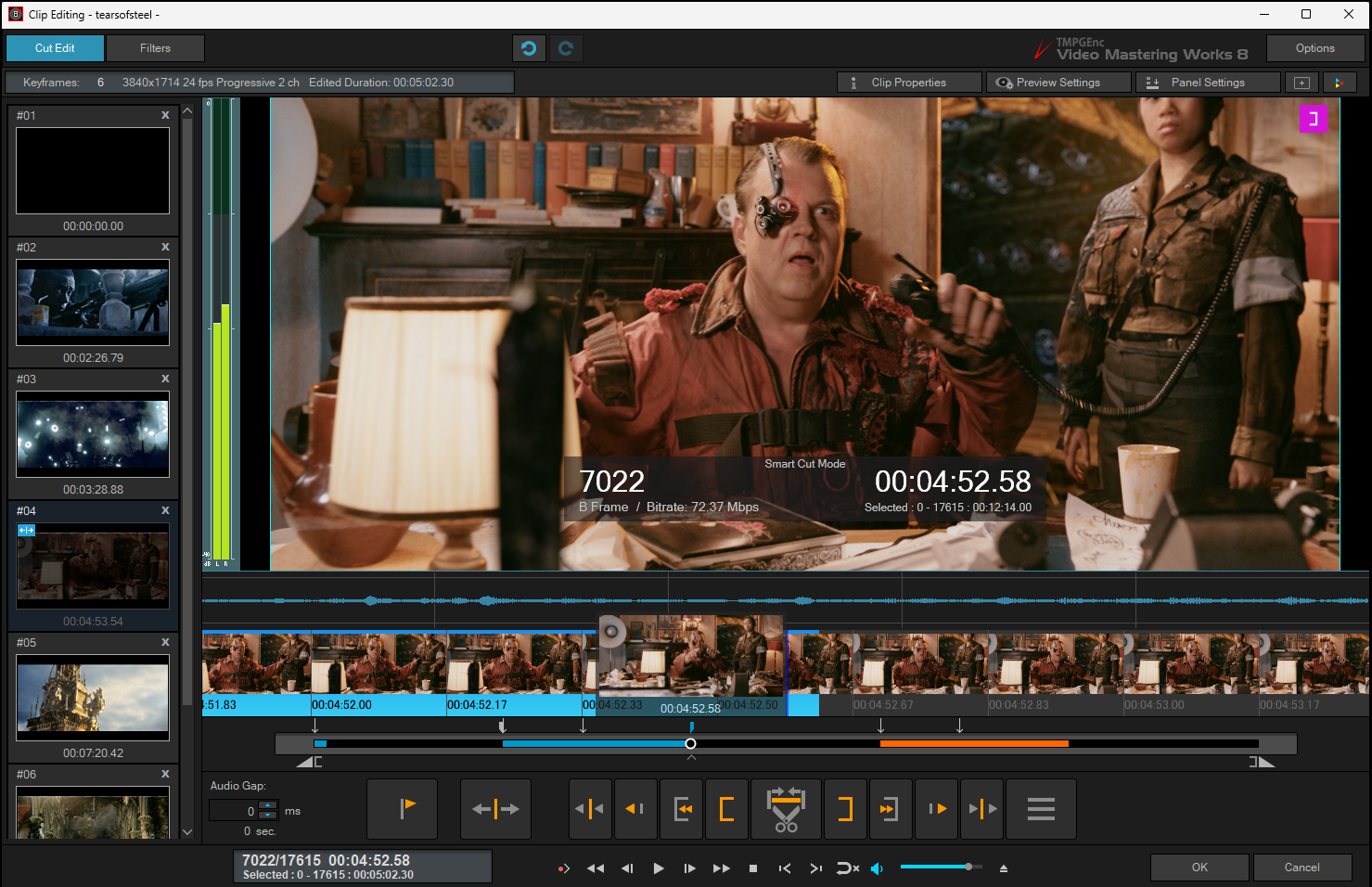Mute audio with the speaker icon
The height and width of the screenshot is (887, 1372).
(x=877, y=868)
